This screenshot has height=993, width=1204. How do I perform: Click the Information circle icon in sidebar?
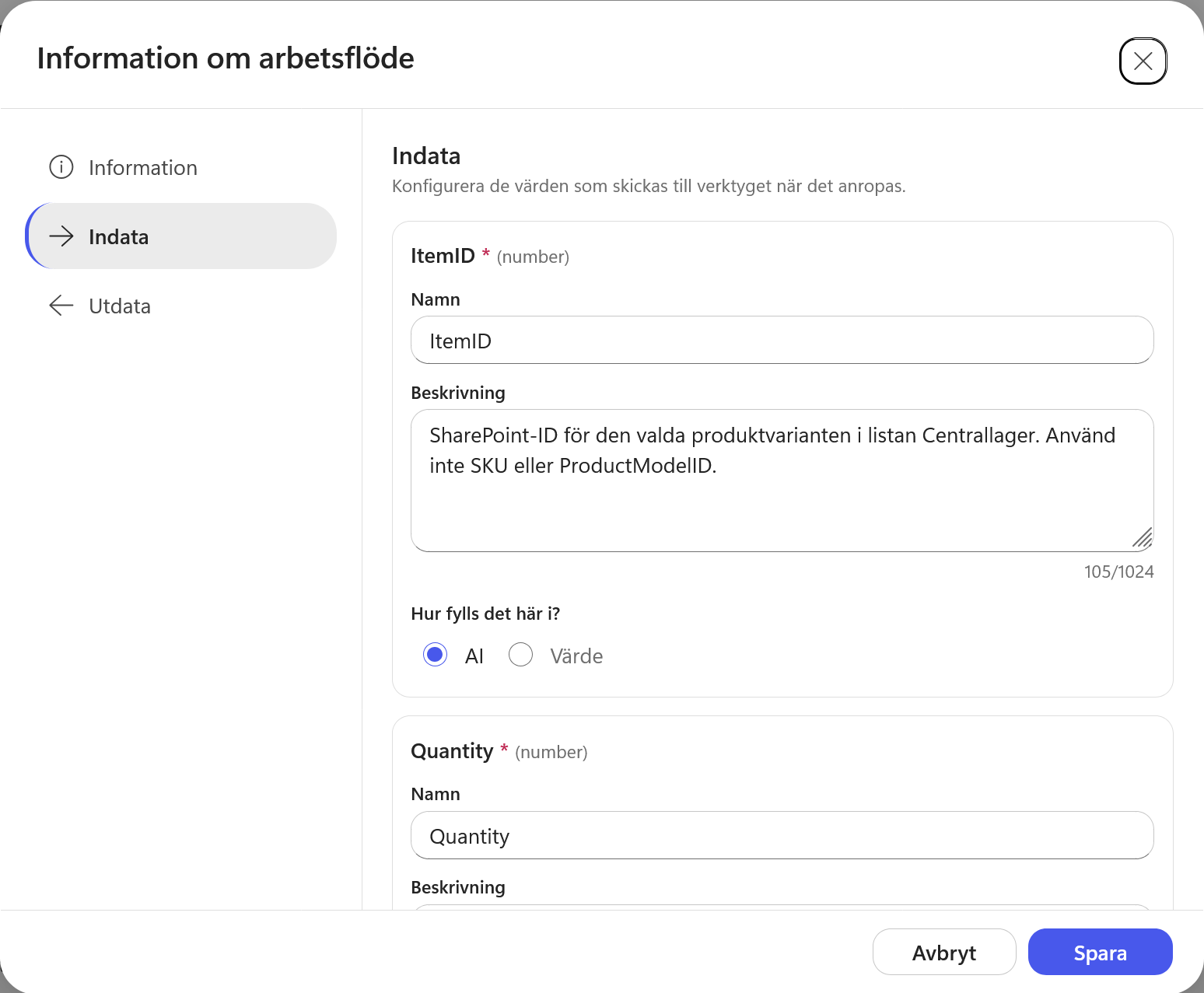click(x=61, y=167)
